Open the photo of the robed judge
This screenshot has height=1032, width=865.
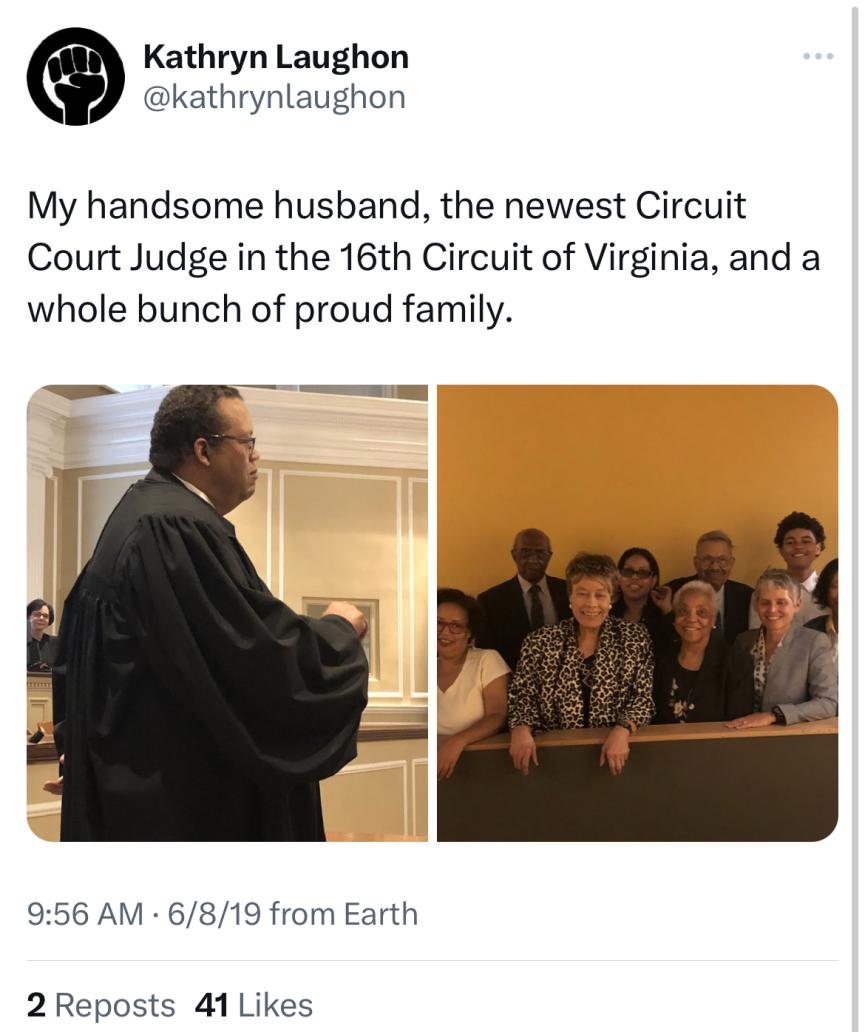pos(227,613)
